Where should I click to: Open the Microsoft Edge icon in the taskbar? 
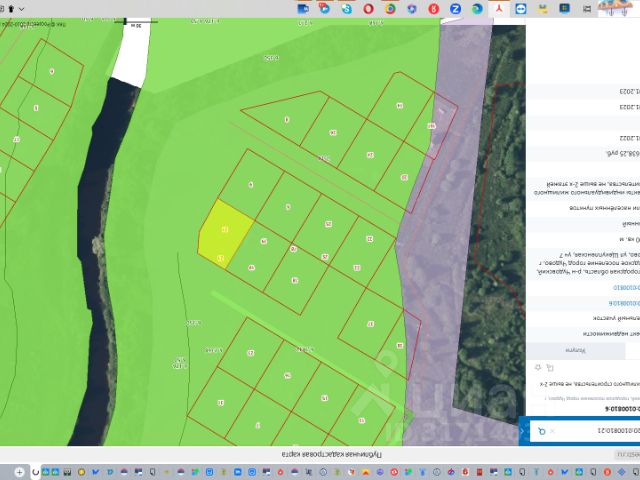point(477,9)
